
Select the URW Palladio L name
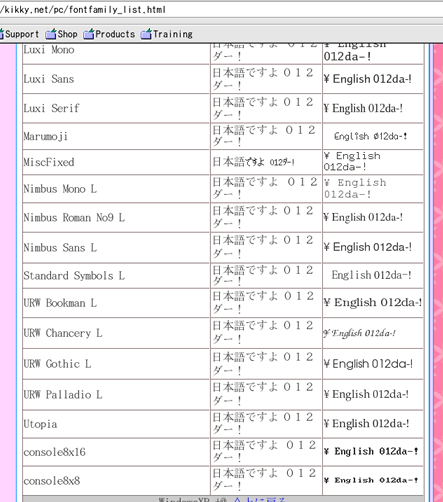pyautogui.click(x=63, y=395)
